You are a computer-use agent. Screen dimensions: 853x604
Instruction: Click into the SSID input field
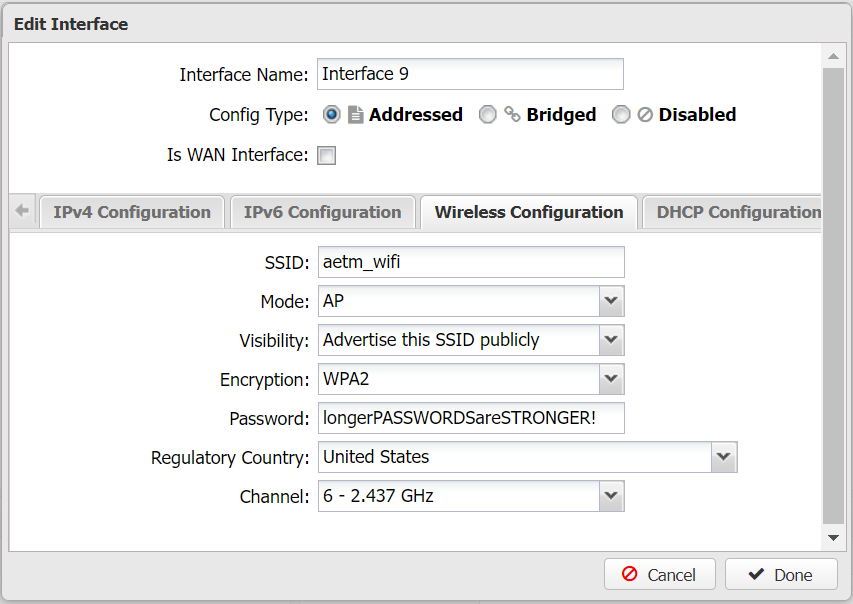coord(471,262)
